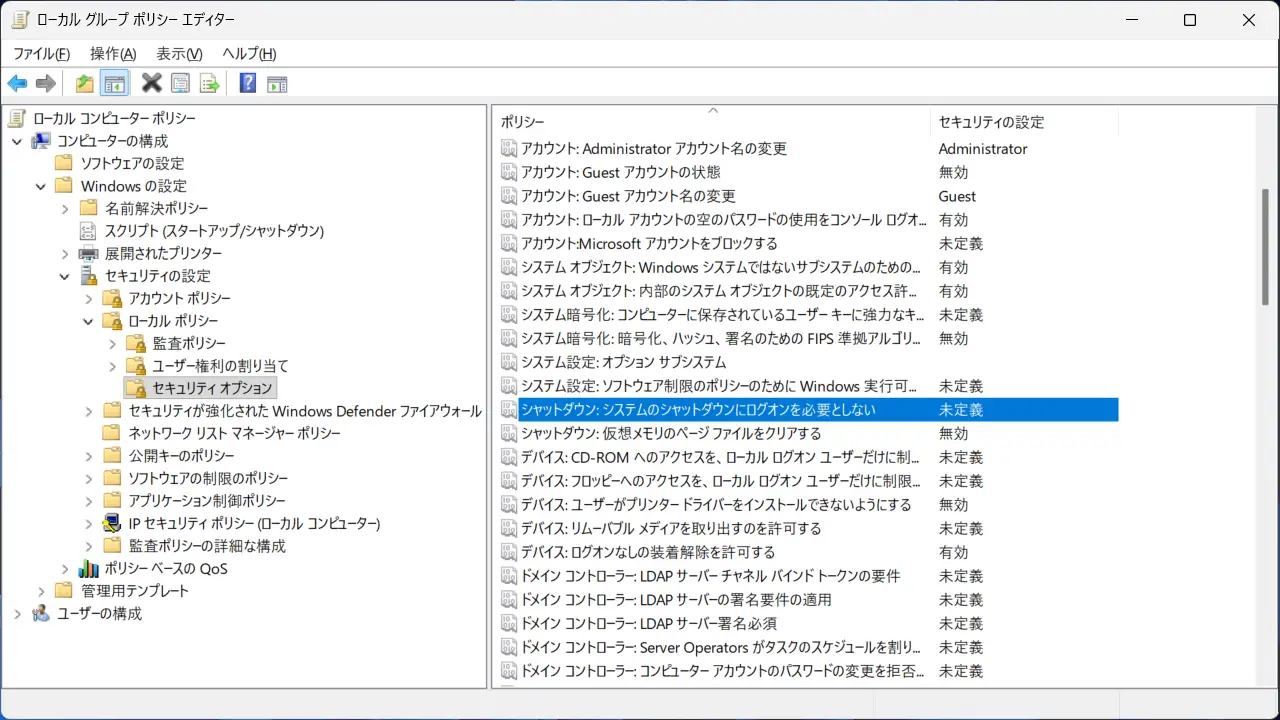This screenshot has width=1280, height=720.
Task: Click the policy icon beside シャットダウン: 仮想メモリのページ ファイルをクリアする
Action: pos(509,433)
